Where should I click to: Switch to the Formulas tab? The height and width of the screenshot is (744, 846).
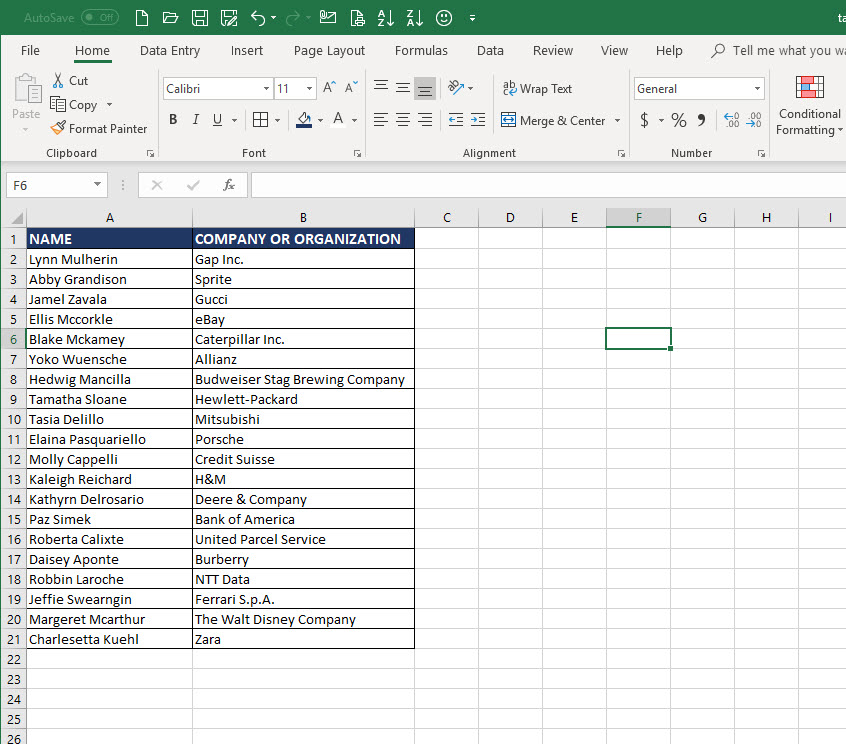(x=421, y=51)
